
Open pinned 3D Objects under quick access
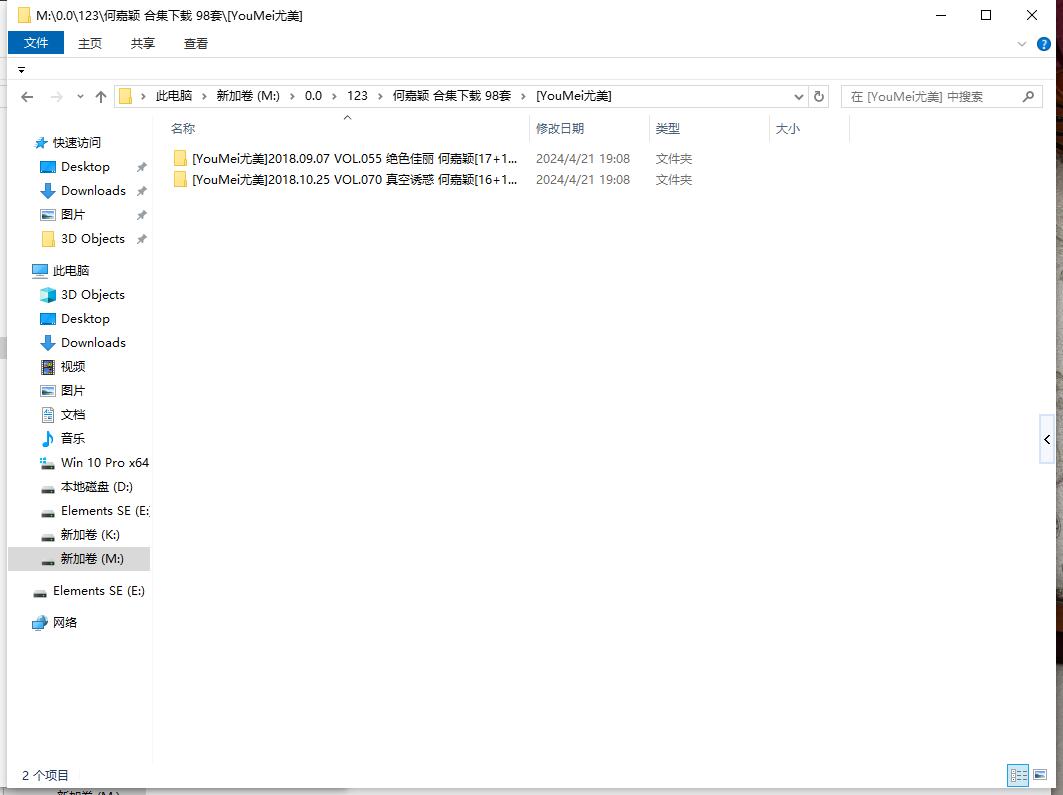[x=92, y=239]
